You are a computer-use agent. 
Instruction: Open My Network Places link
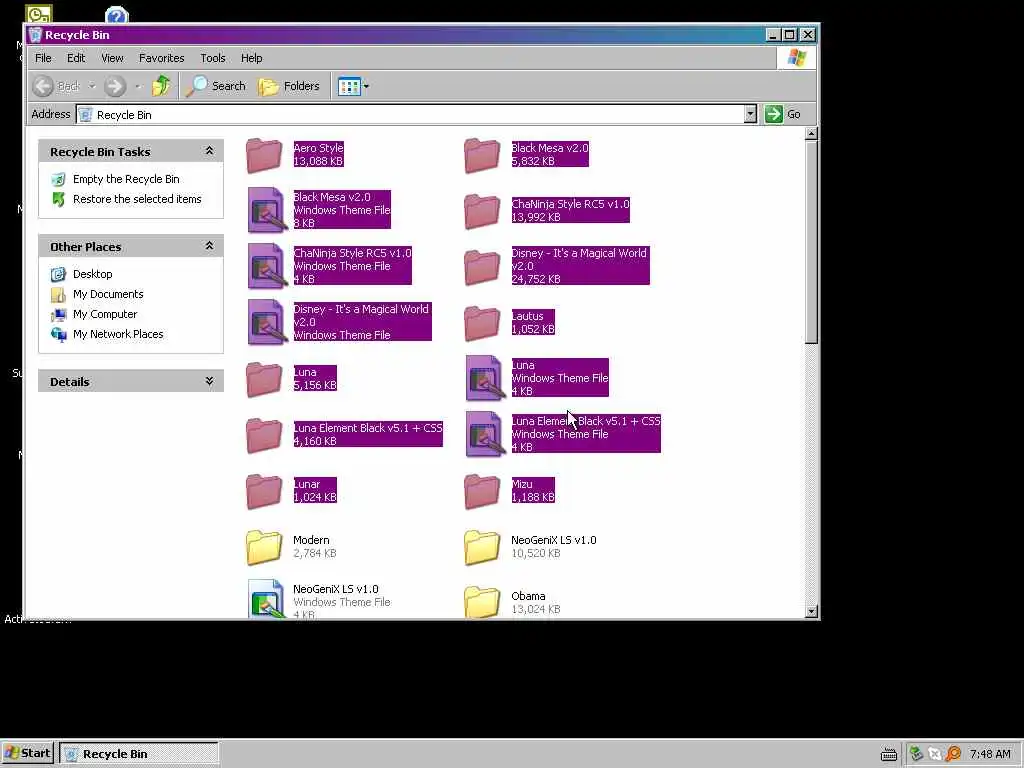[x=118, y=334]
